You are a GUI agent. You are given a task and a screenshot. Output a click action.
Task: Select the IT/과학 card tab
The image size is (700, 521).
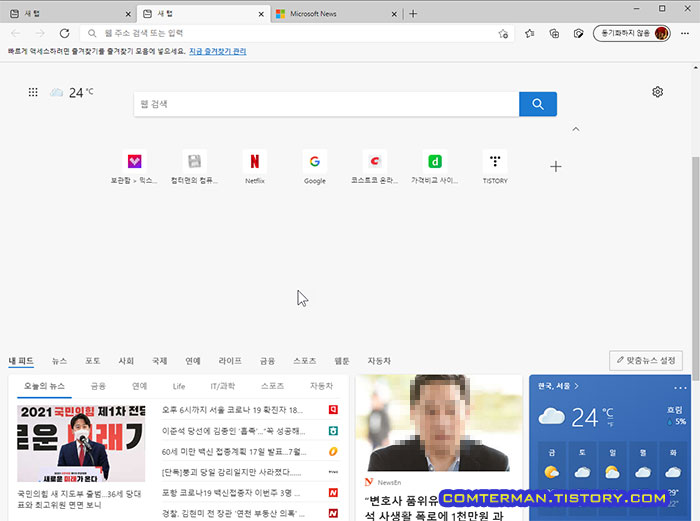tap(222, 386)
